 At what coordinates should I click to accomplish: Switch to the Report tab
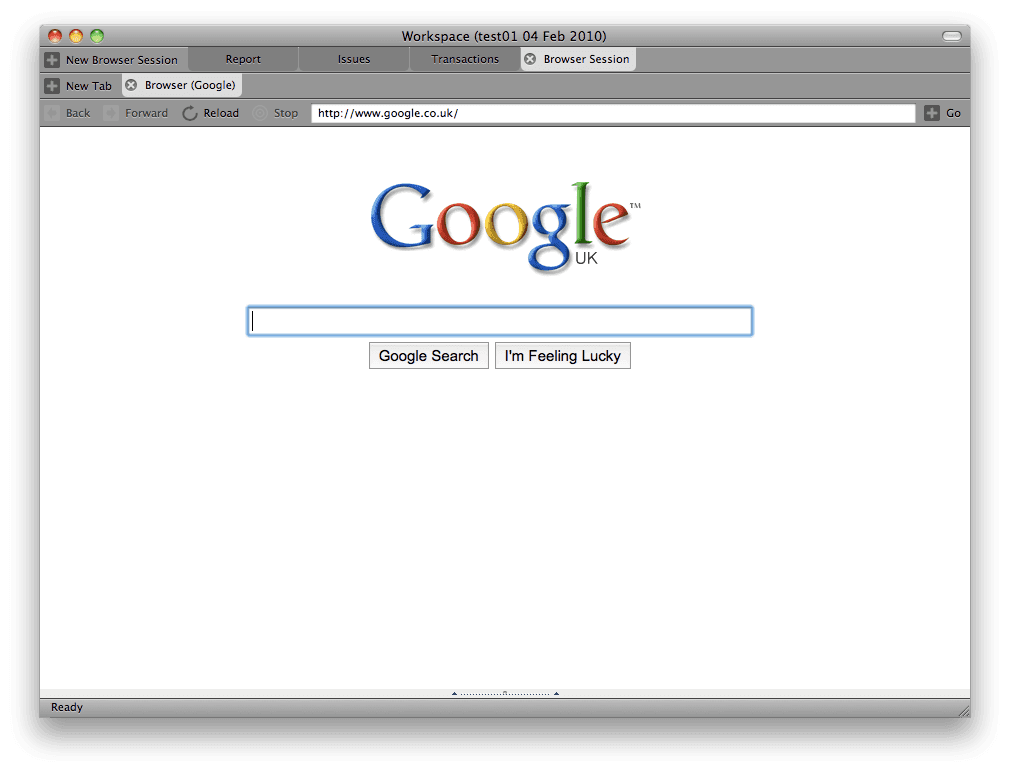pos(243,59)
